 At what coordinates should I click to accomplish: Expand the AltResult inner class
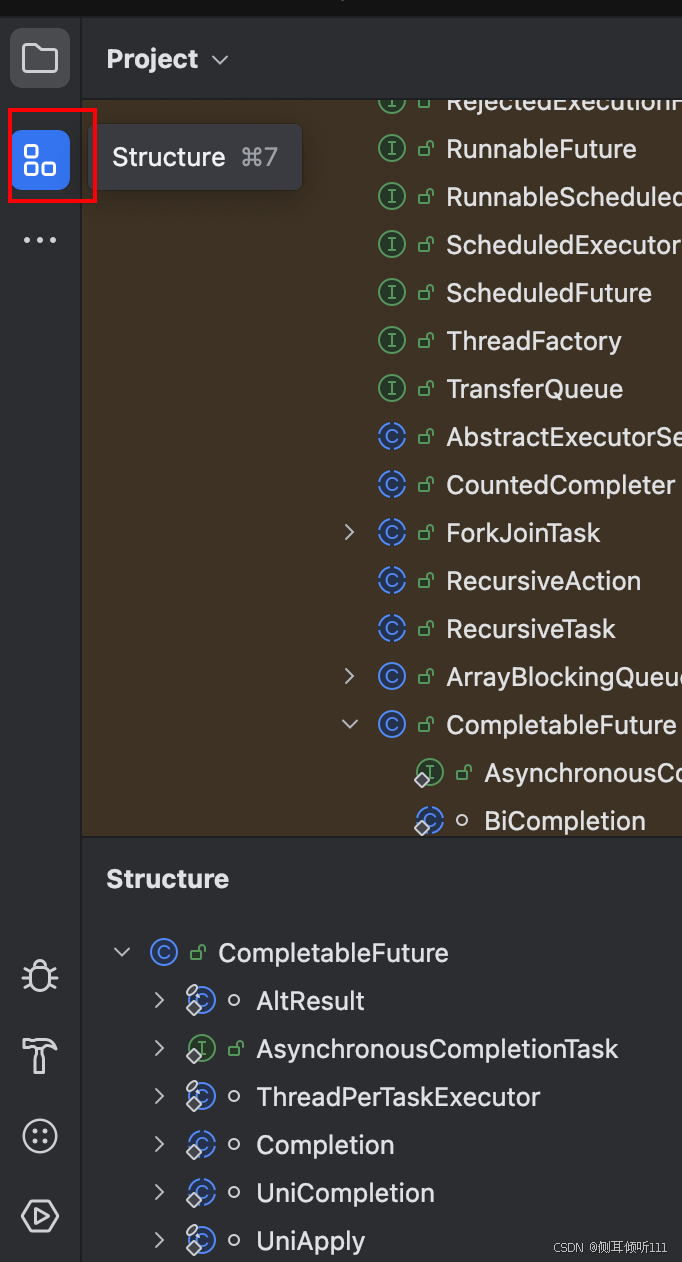point(159,1001)
